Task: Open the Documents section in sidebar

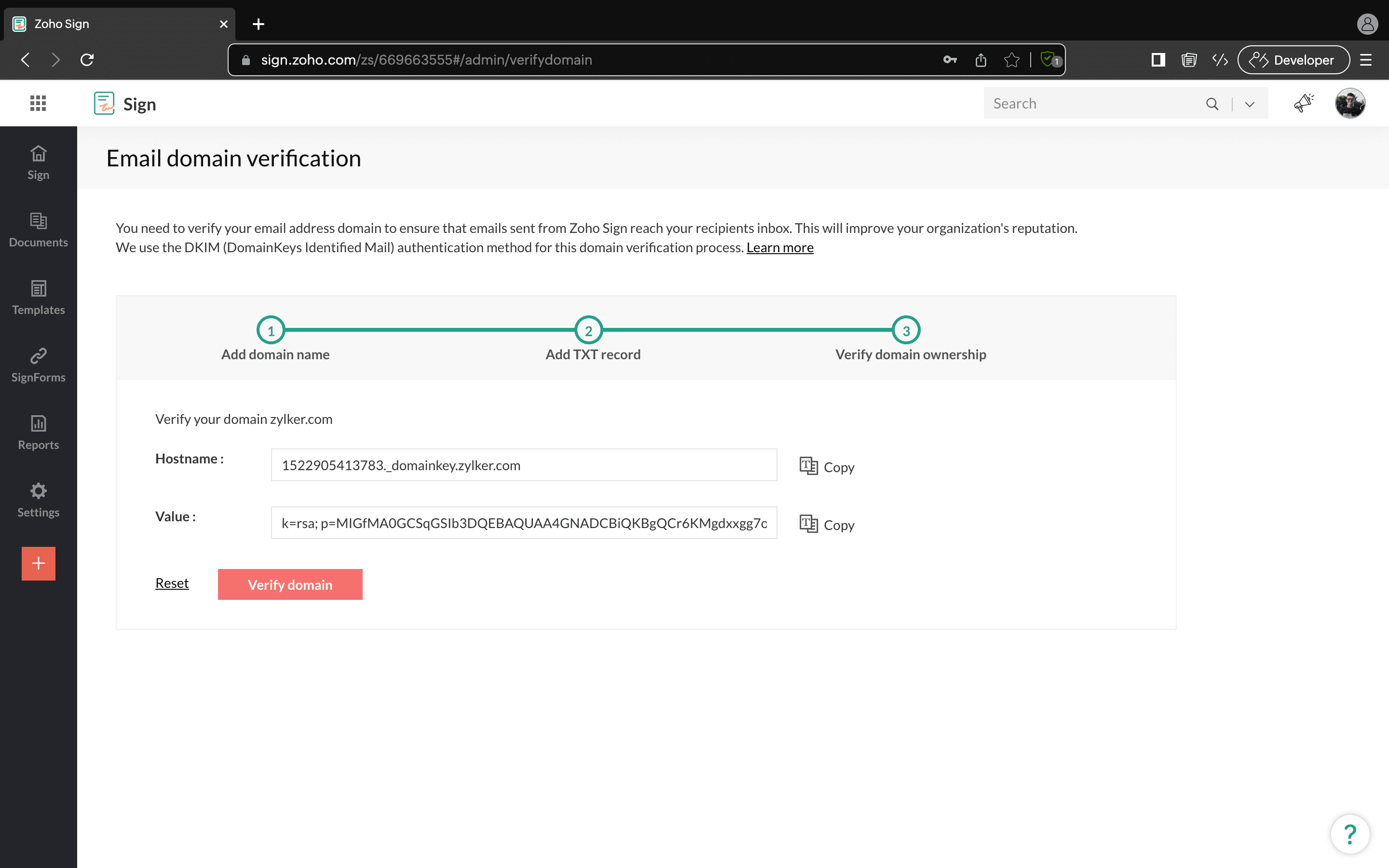Action: click(x=39, y=230)
